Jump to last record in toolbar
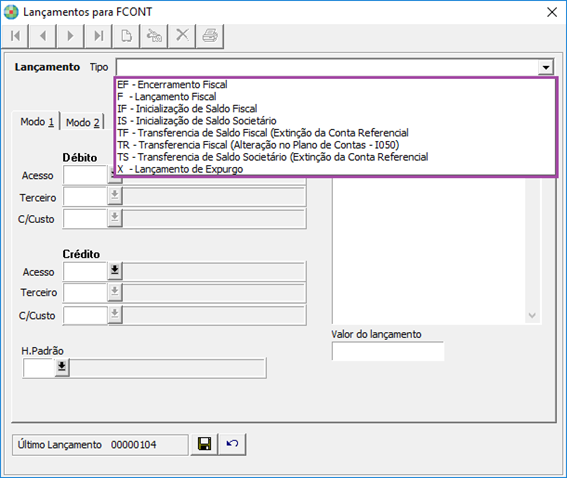 98,36
